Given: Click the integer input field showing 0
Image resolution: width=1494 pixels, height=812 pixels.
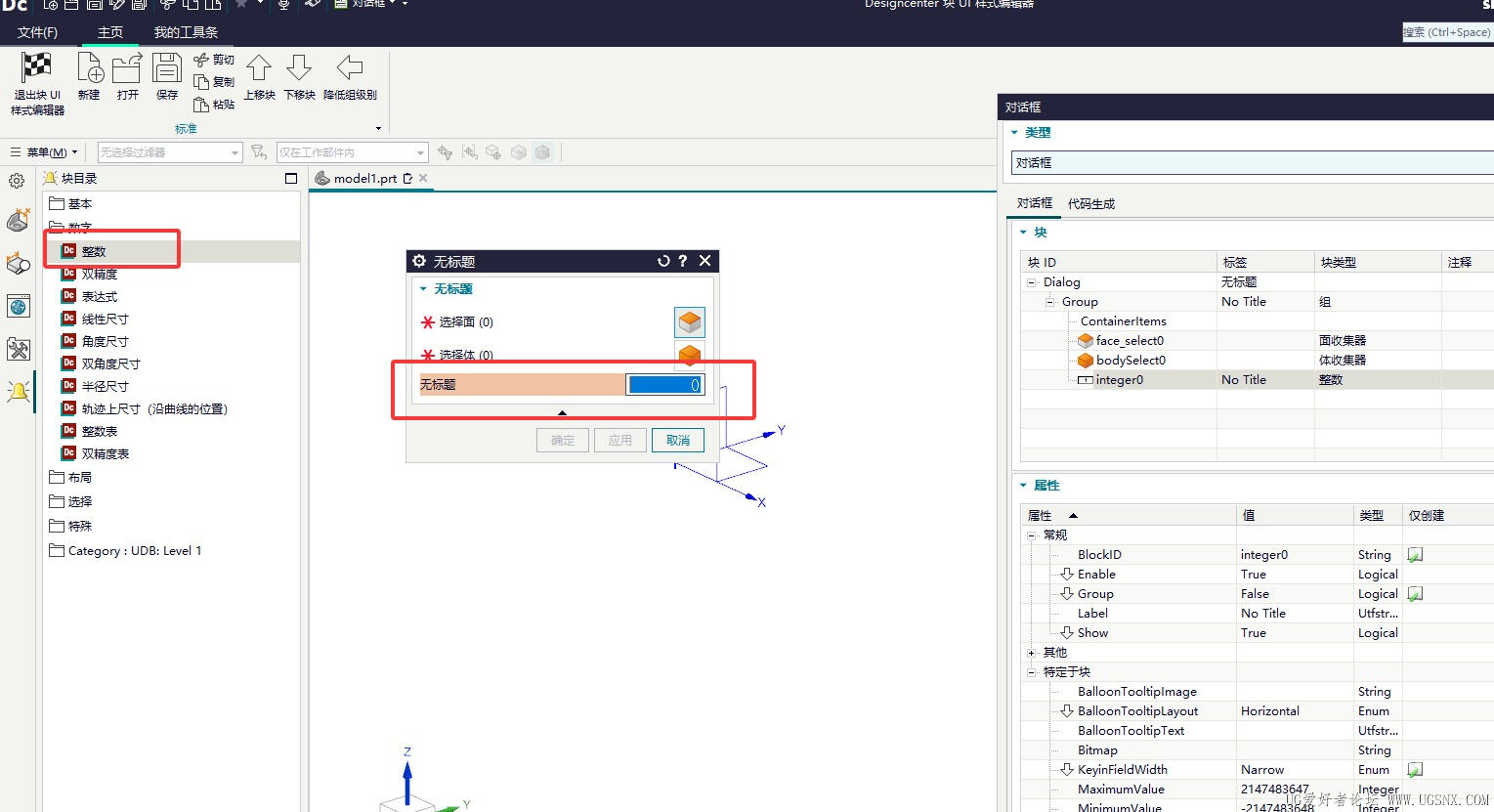Looking at the screenshot, I should (664, 385).
